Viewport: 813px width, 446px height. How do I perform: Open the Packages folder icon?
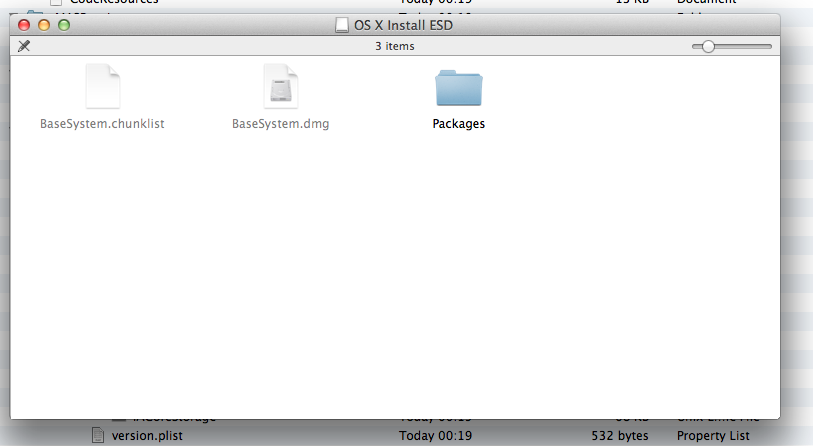[459, 88]
